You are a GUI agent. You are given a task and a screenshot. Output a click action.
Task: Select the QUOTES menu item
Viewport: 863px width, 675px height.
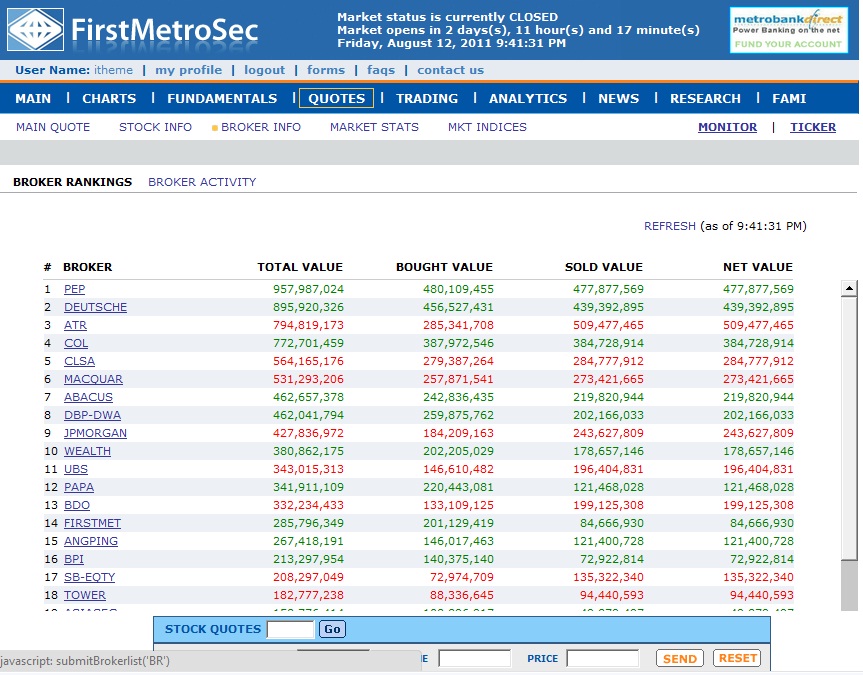tap(336, 99)
